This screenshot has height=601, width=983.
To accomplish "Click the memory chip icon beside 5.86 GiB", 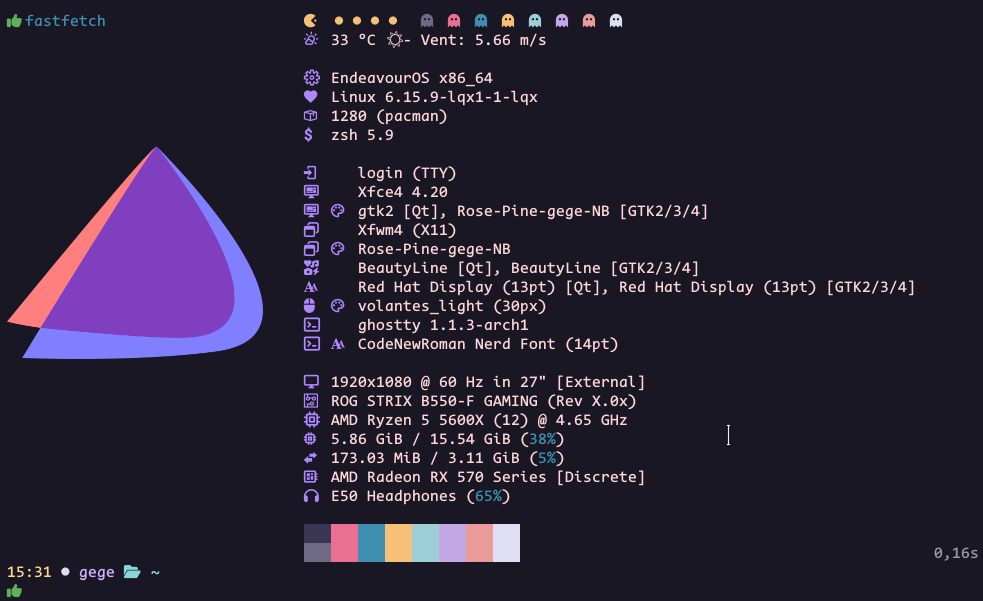I will 310,439.
